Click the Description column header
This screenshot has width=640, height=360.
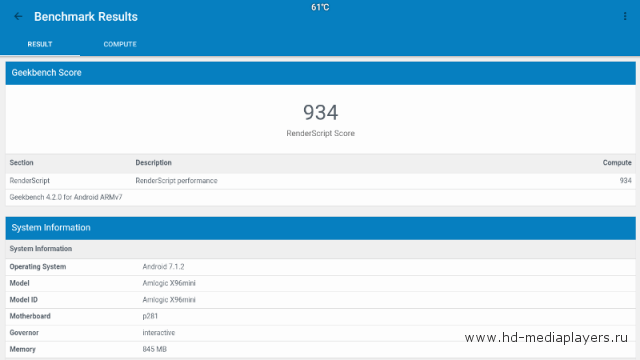point(153,162)
